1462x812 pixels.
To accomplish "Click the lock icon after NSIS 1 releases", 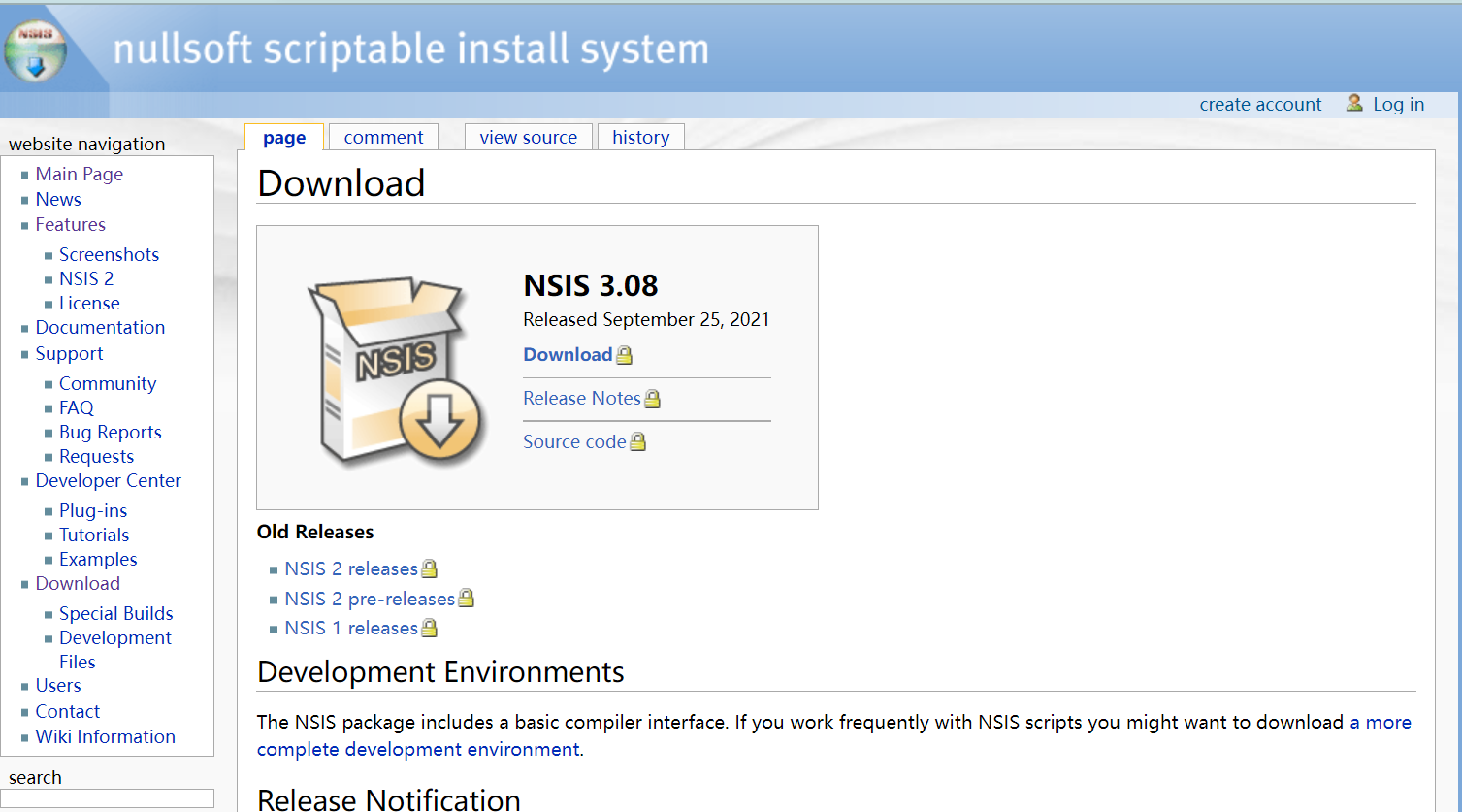I will click(429, 629).
